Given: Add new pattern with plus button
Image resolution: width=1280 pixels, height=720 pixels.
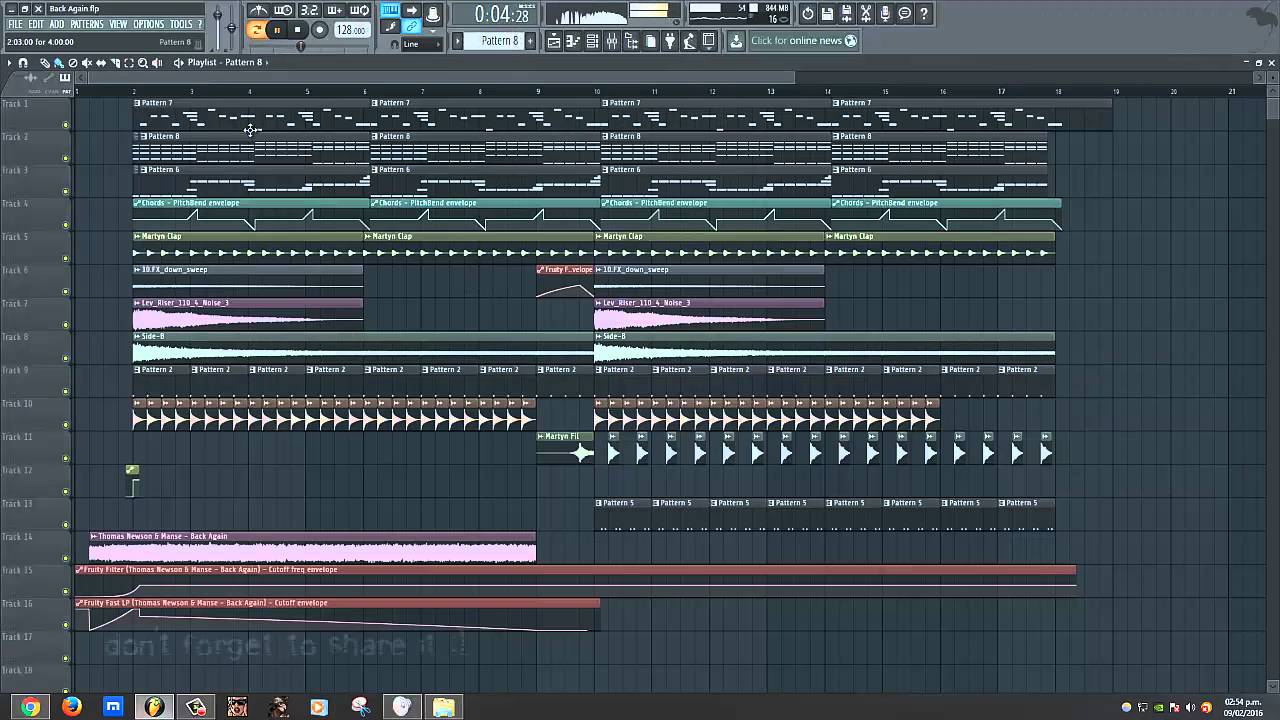Looking at the screenshot, I should tap(530, 41).
